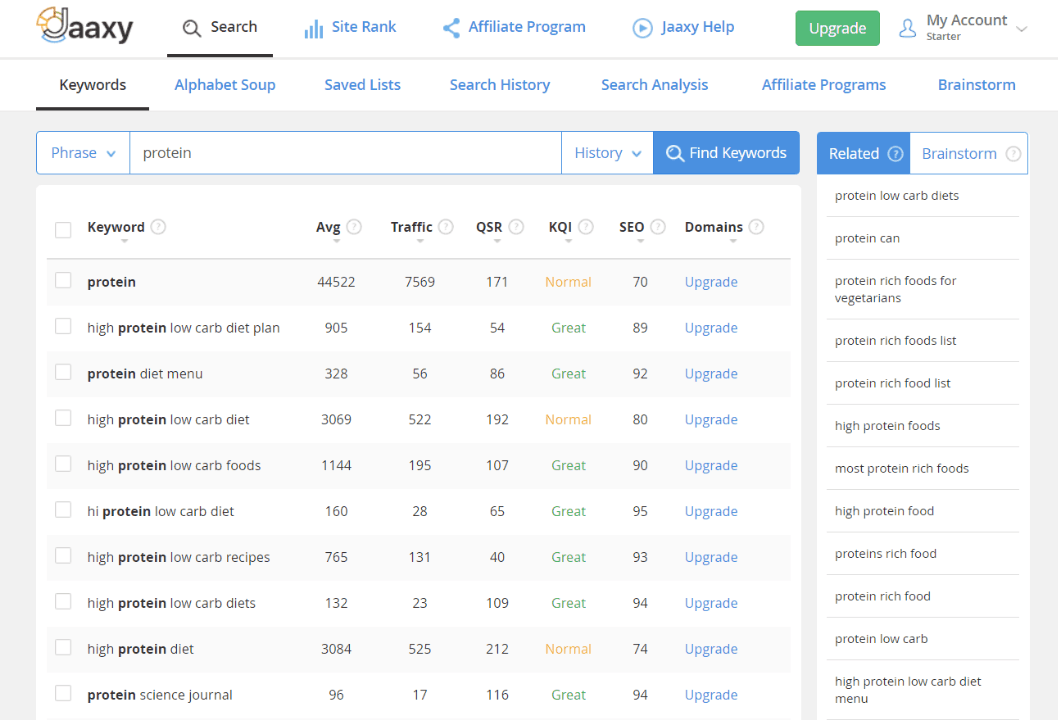Click help icon on Related tab
This screenshot has height=720, width=1058.
pos(895,154)
